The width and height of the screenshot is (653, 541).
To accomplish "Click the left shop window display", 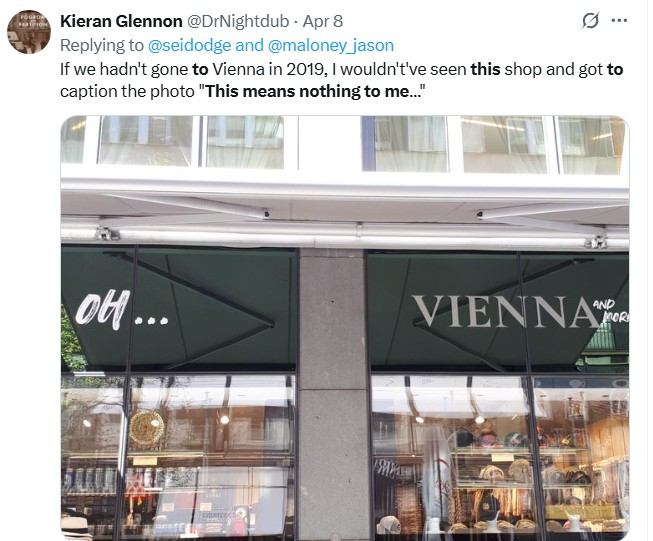I will click(x=180, y=455).
